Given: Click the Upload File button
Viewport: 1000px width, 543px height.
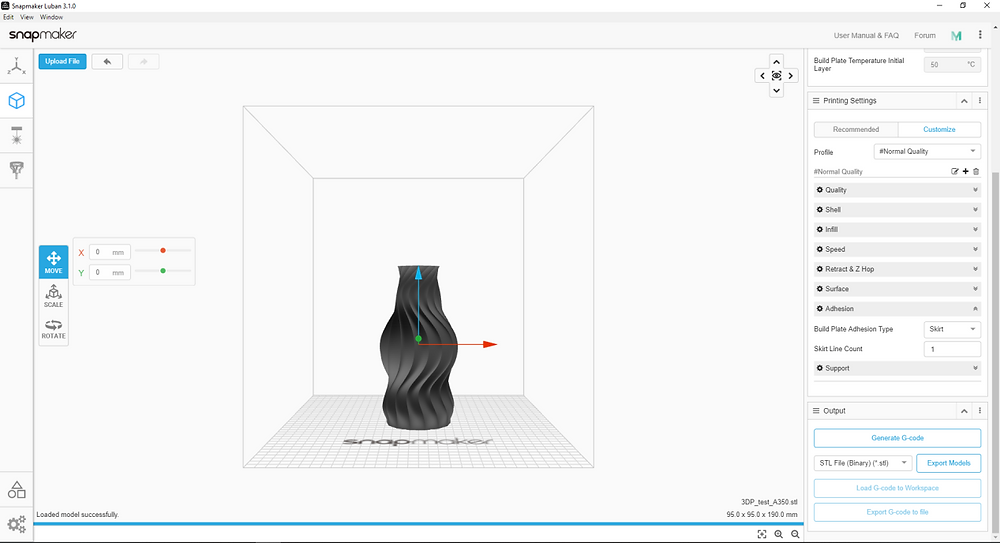Looking at the screenshot, I should (x=62, y=61).
